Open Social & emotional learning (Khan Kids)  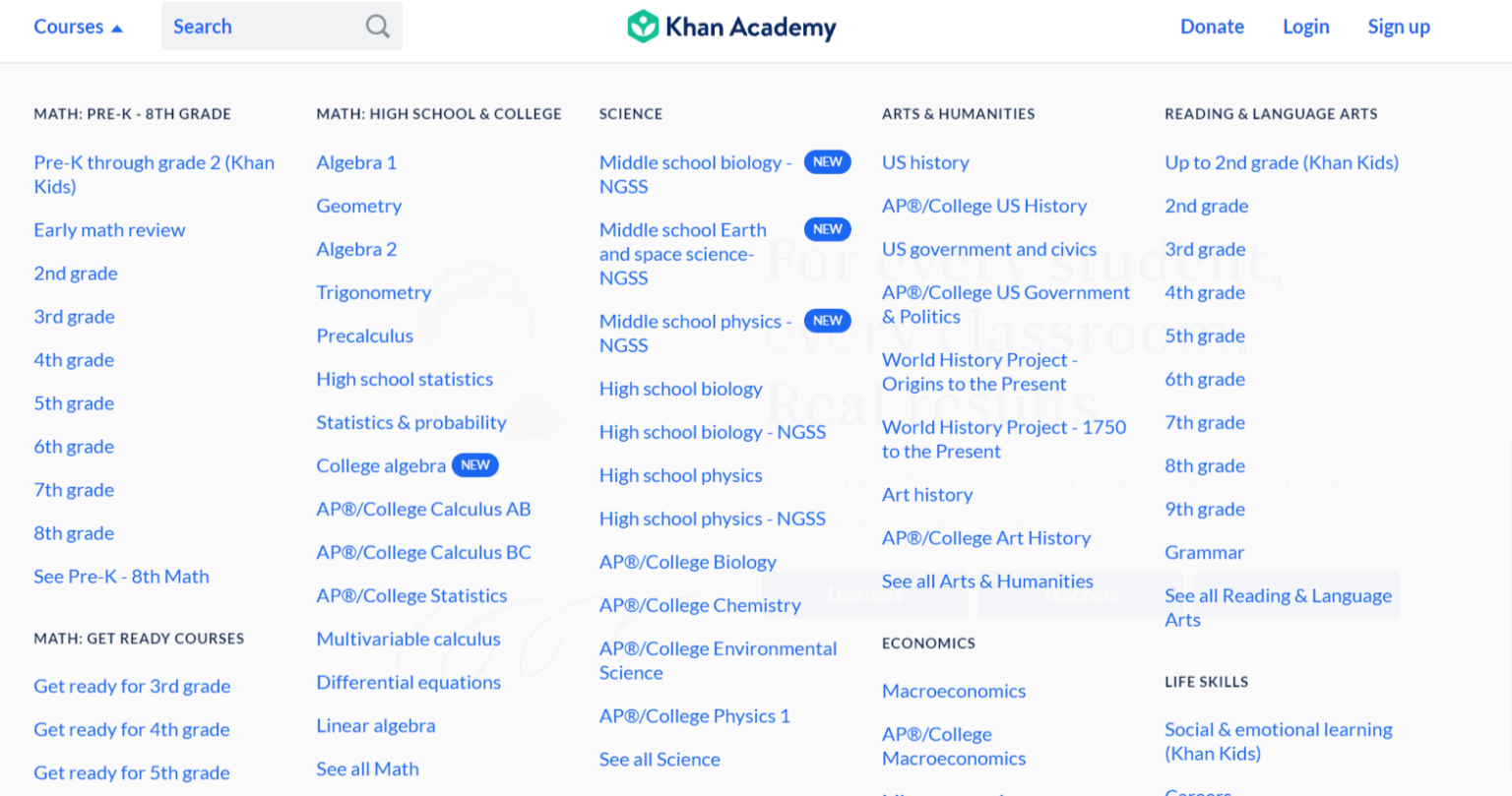1278,741
